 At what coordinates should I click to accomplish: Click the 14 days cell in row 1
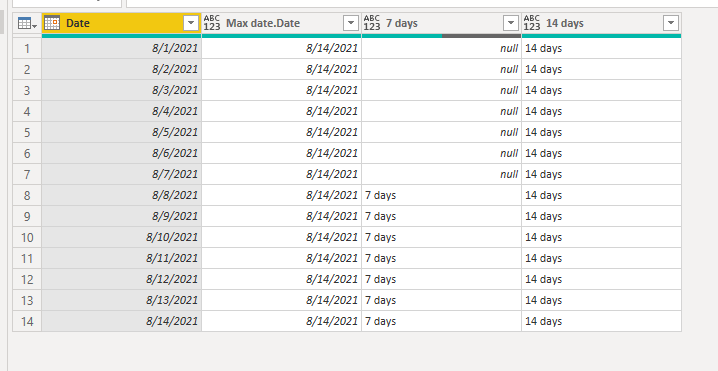(601, 48)
